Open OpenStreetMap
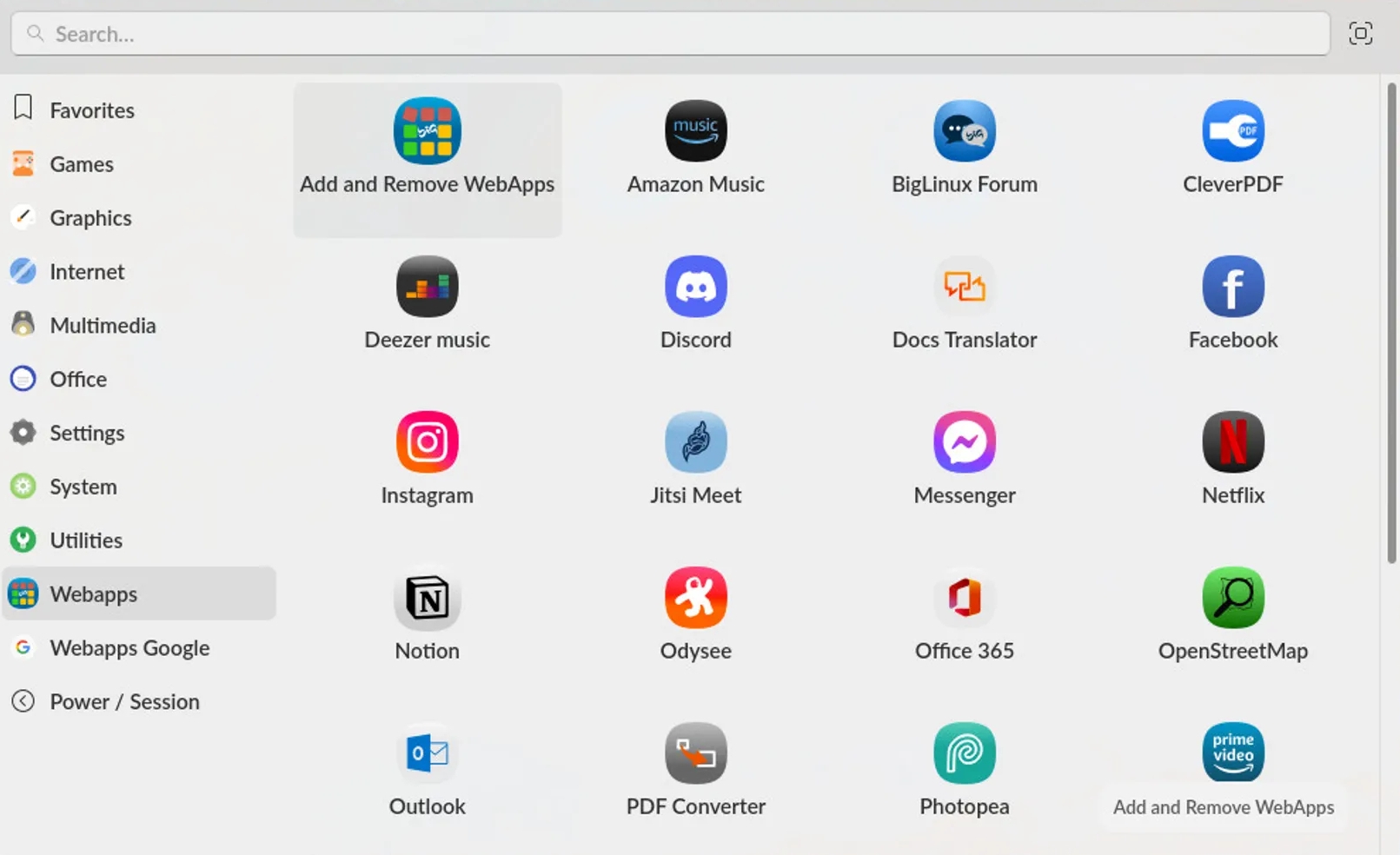 [1232, 614]
